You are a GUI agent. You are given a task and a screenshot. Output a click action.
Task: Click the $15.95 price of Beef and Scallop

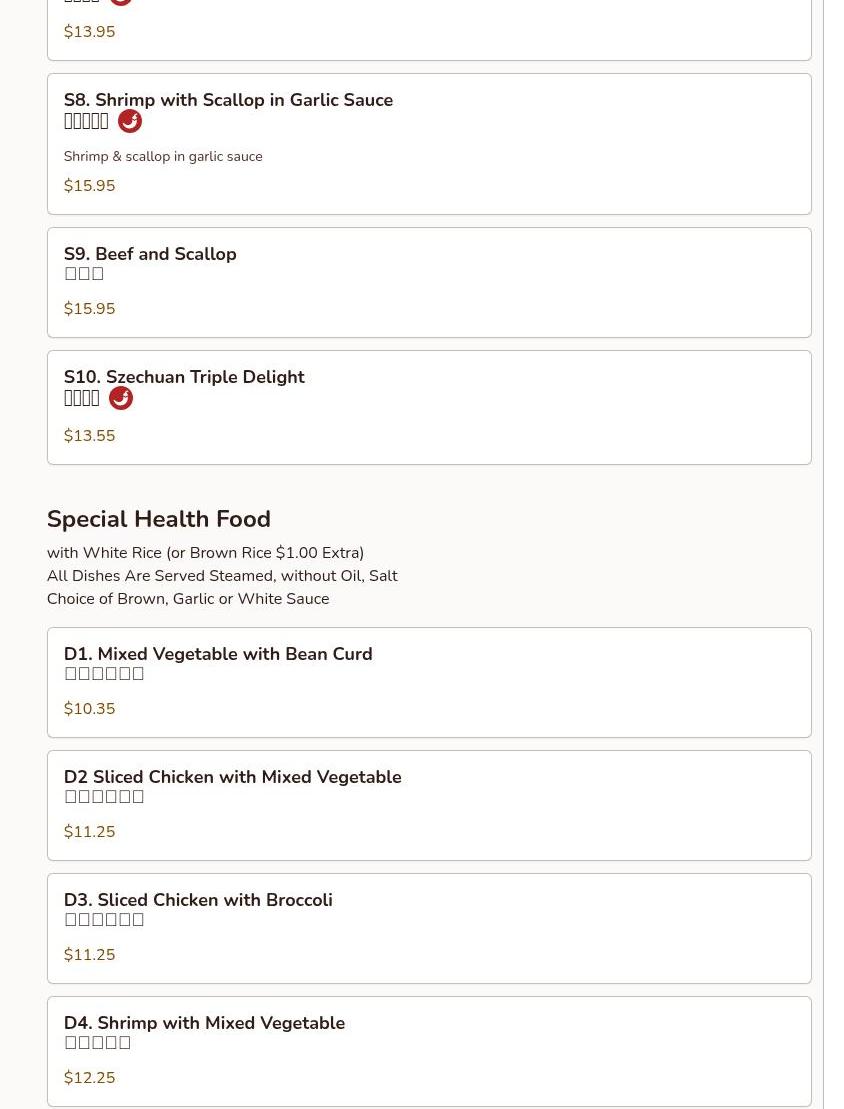[89, 309]
